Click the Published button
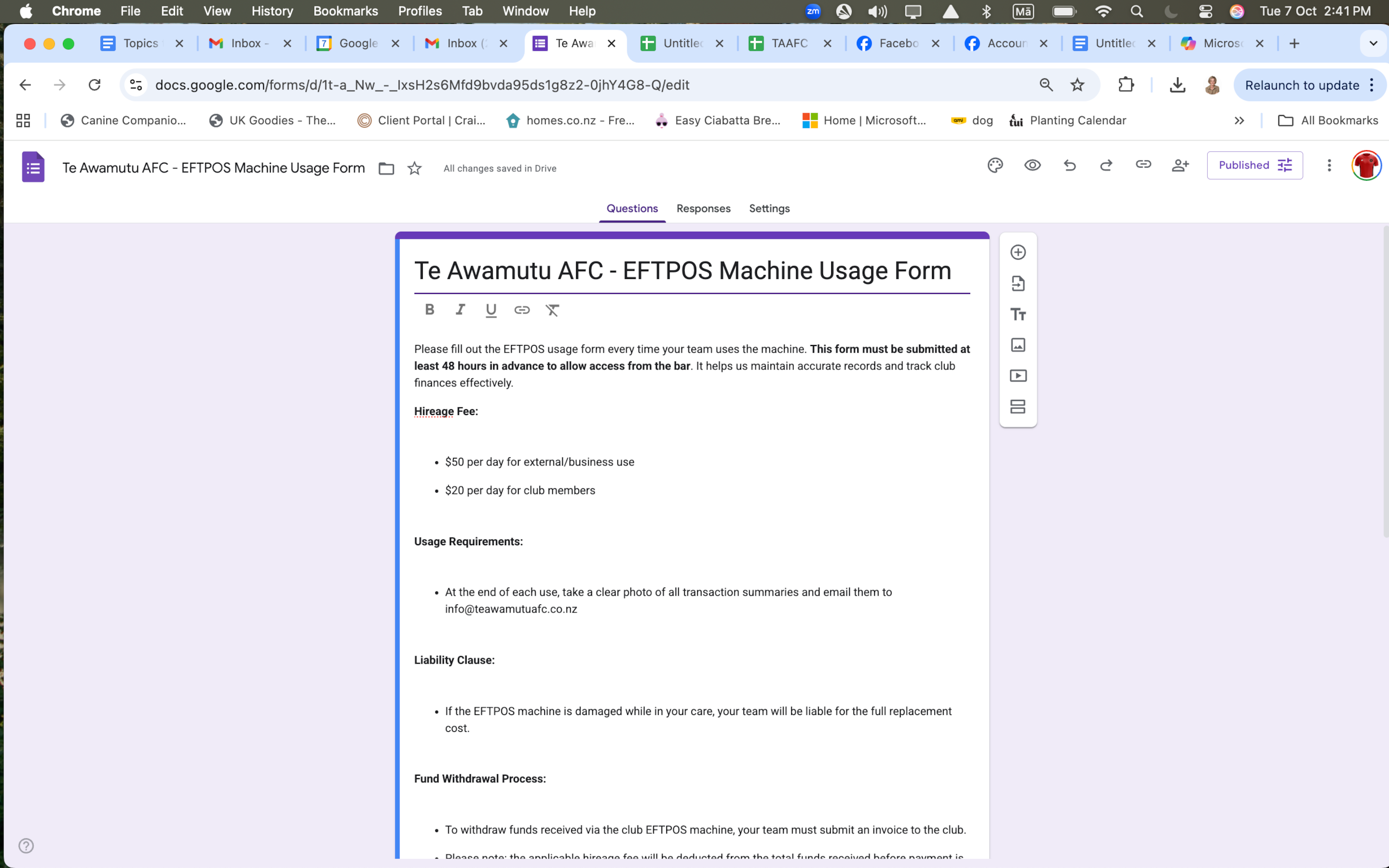The image size is (1389, 868). click(x=1254, y=165)
